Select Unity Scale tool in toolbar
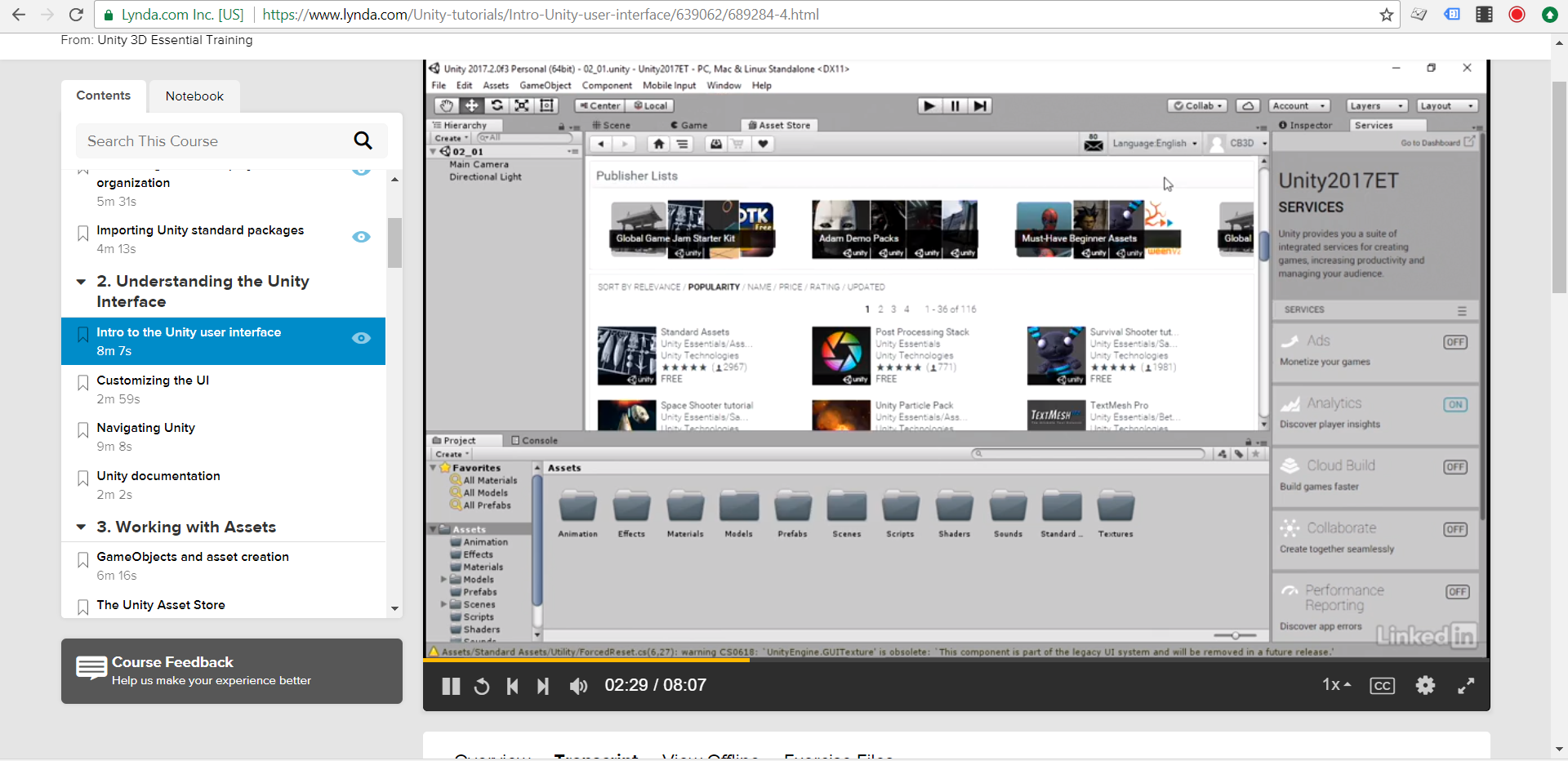The height and width of the screenshot is (761, 1568). [522, 105]
